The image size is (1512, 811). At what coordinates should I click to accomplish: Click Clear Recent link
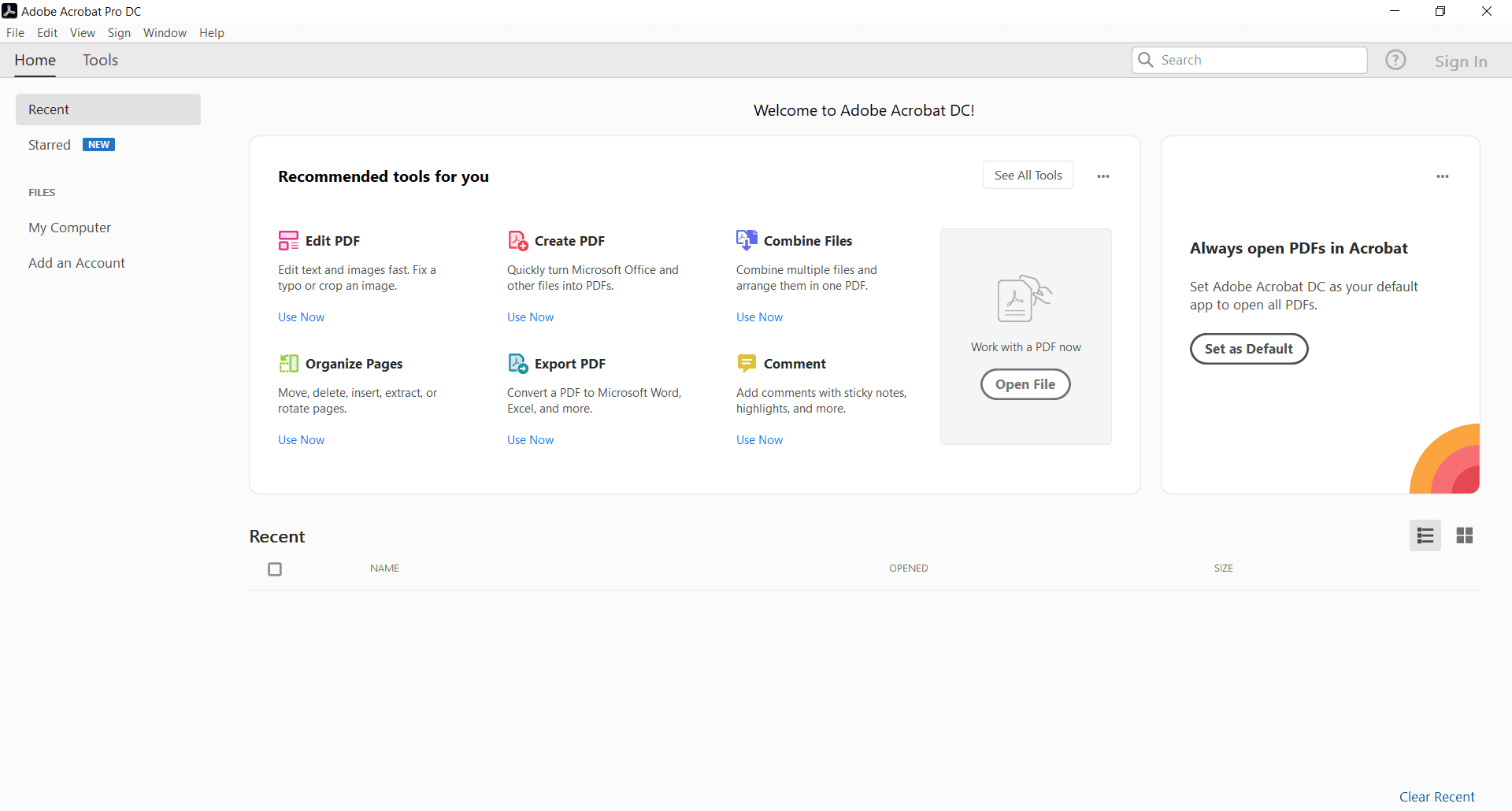click(1437, 797)
